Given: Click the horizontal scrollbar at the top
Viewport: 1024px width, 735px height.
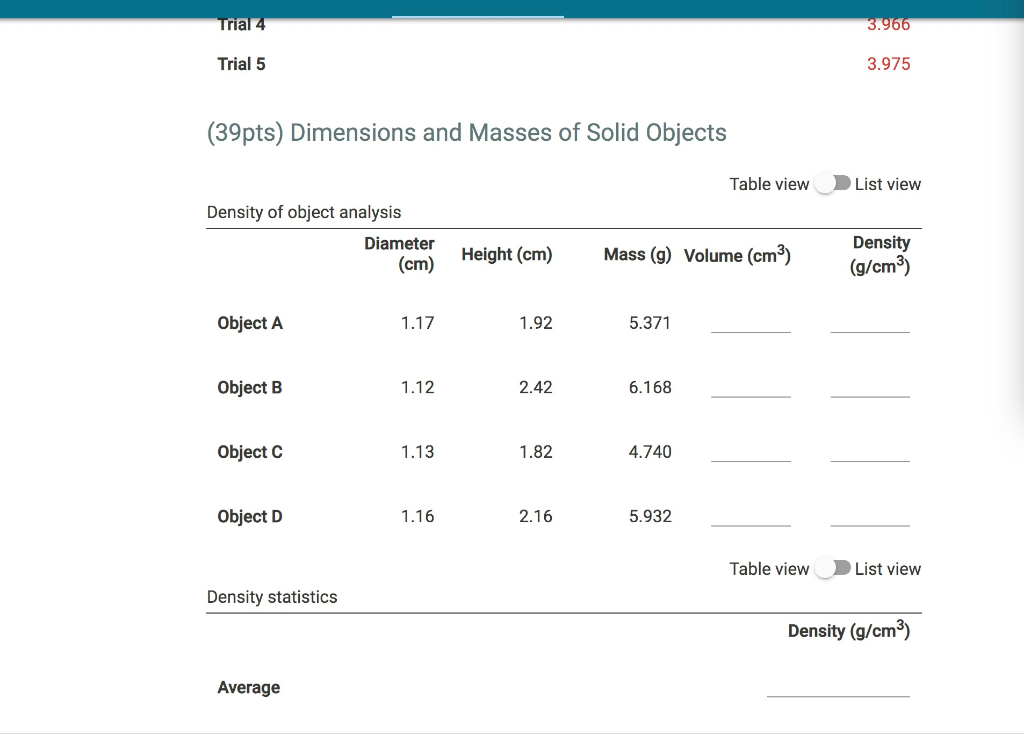Looking at the screenshot, I should point(478,14).
